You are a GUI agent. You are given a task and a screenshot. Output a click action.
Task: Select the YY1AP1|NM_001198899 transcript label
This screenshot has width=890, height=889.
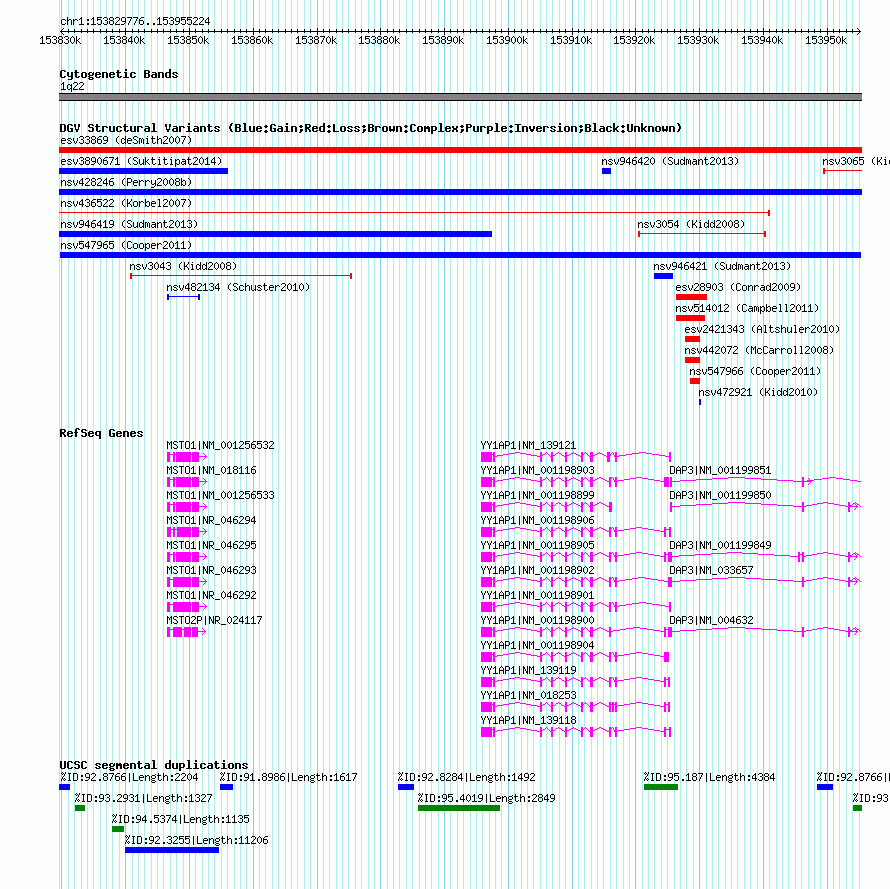538,496
